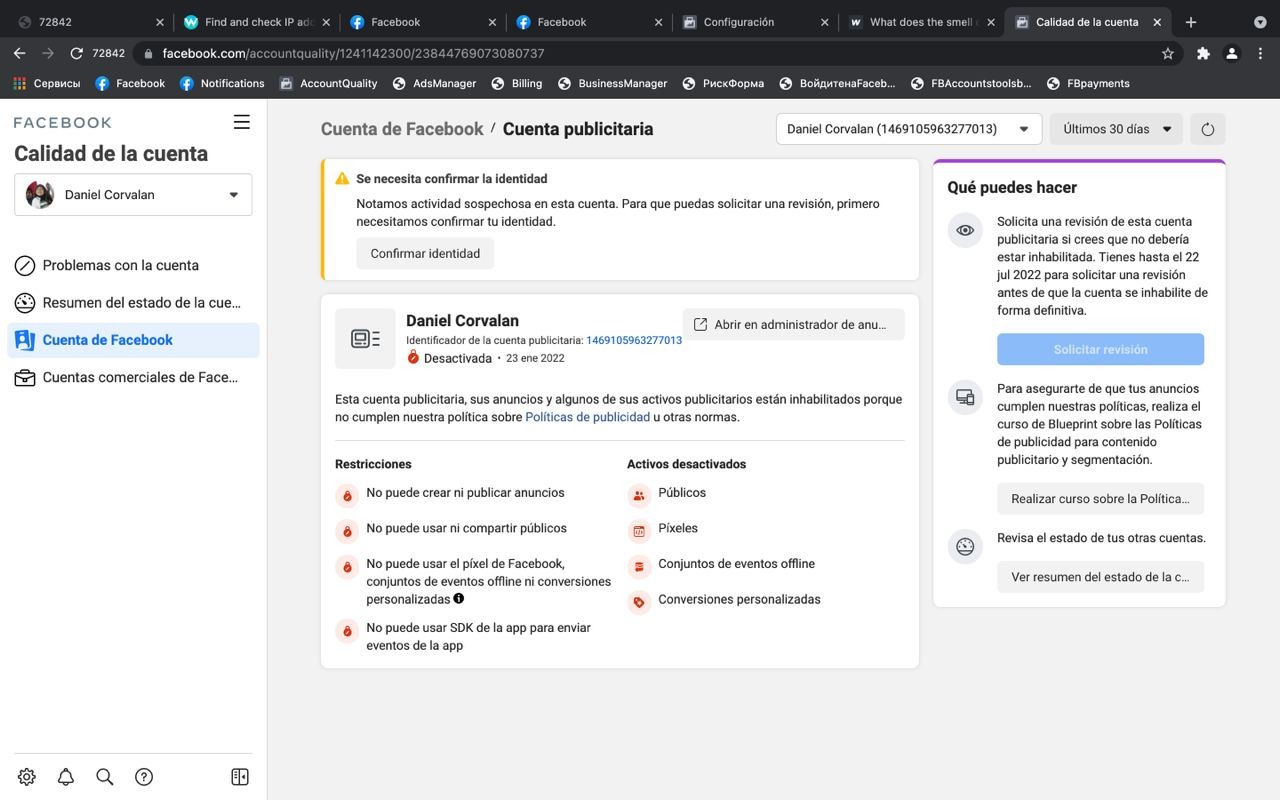Click 'No puede usar ni compartir públicos' restriction
This screenshot has width=1280, height=800.
point(466,528)
